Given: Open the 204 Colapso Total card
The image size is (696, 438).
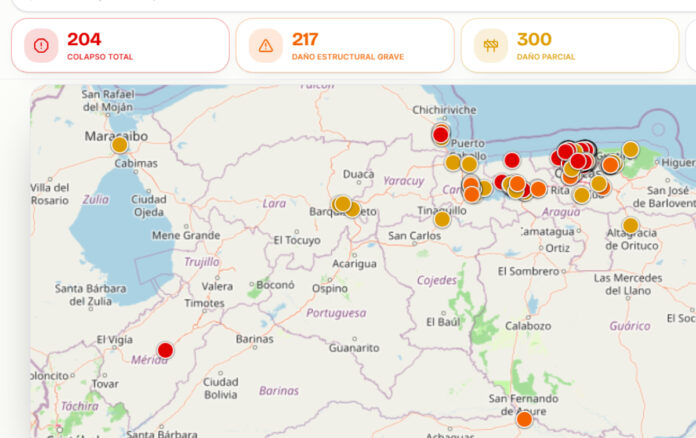Looking at the screenshot, I should click(x=120, y=45).
